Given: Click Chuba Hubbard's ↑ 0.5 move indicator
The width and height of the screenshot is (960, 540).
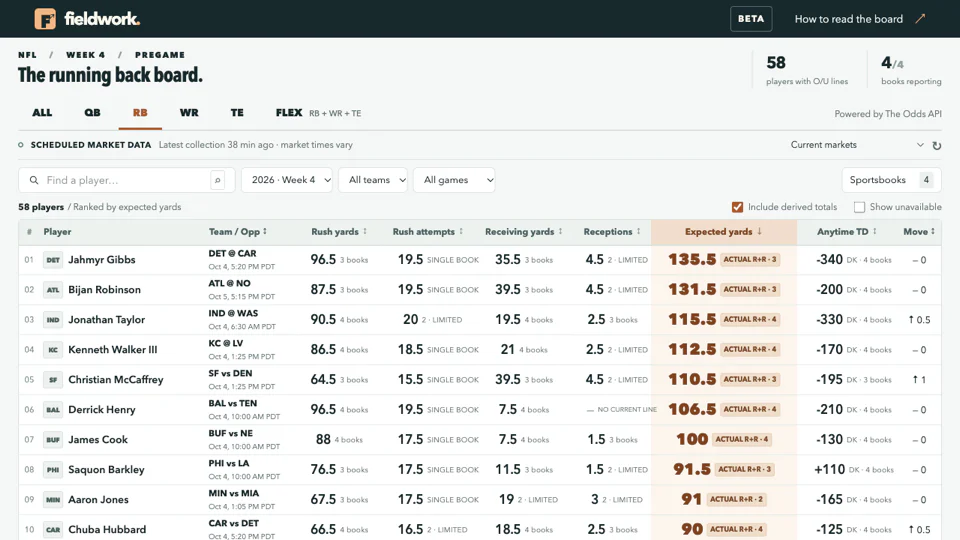Looking at the screenshot, I should point(919,530).
